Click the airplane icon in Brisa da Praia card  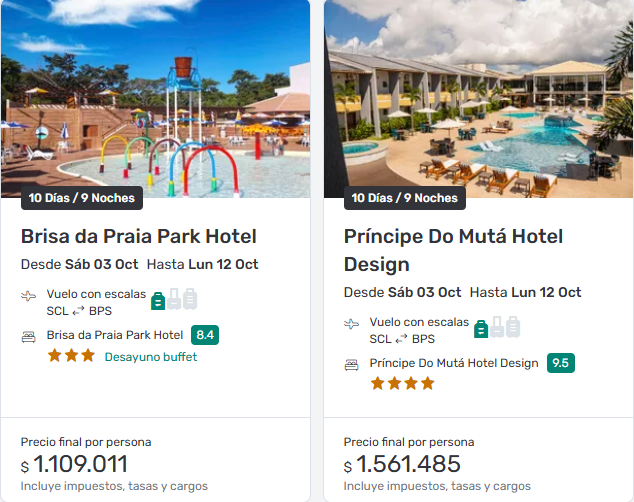[x=29, y=297]
